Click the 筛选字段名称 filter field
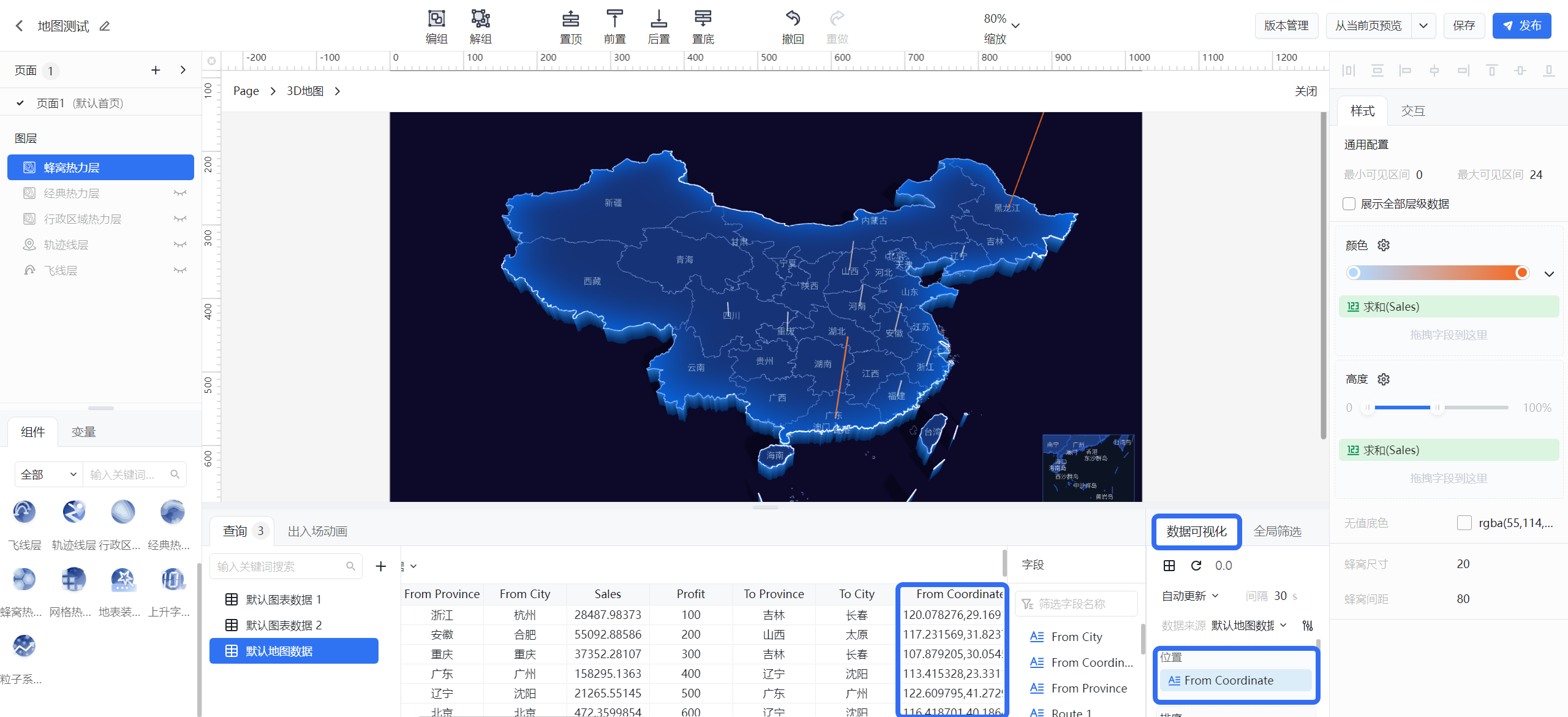This screenshot has width=1568, height=717. [1076, 604]
